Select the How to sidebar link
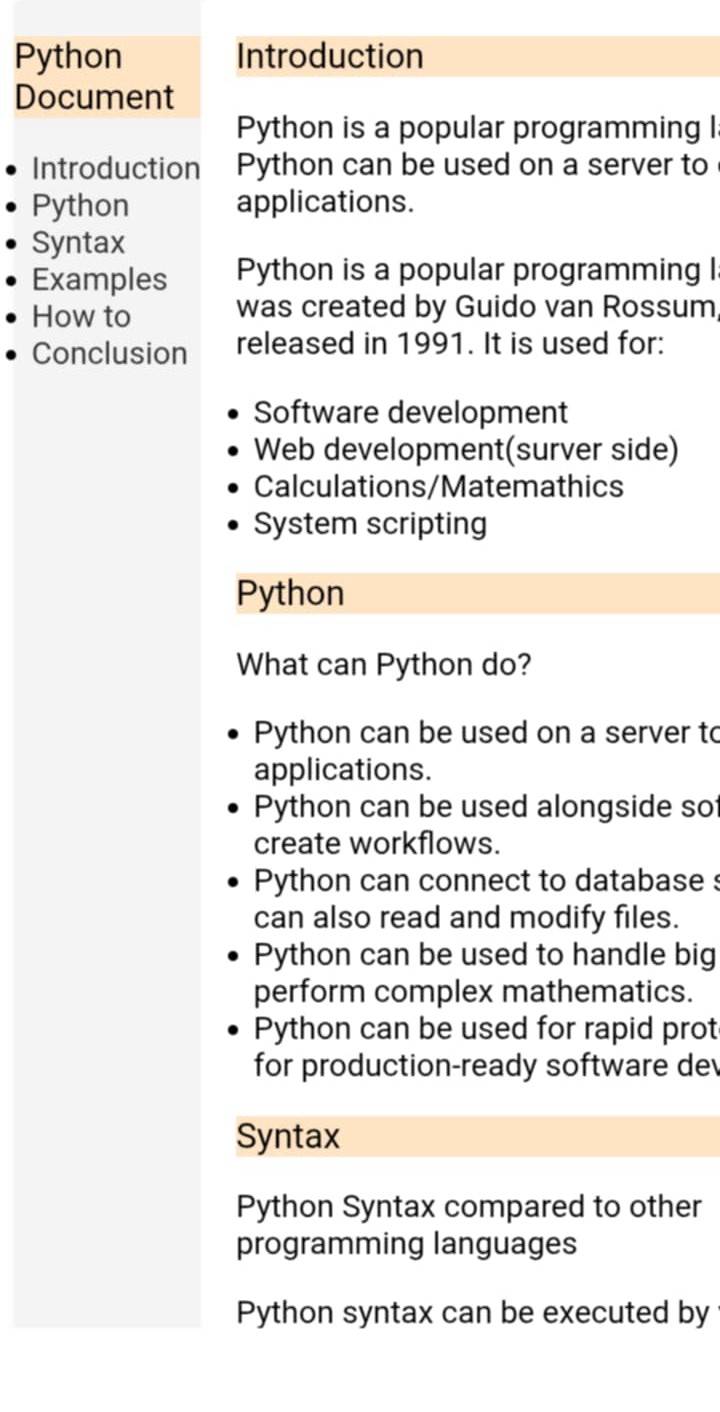Image resolution: width=720 pixels, height=1412 pixels. coord(81,316)
